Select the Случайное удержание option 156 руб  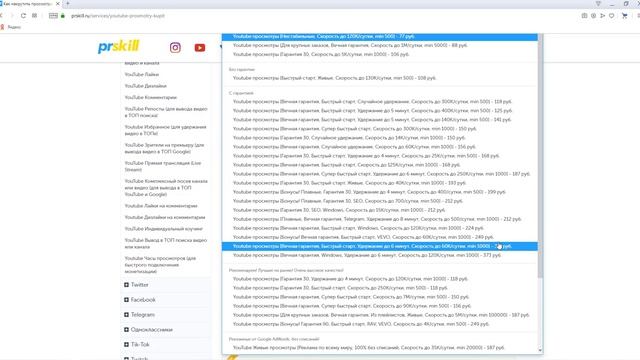click(x=380, y=147)
